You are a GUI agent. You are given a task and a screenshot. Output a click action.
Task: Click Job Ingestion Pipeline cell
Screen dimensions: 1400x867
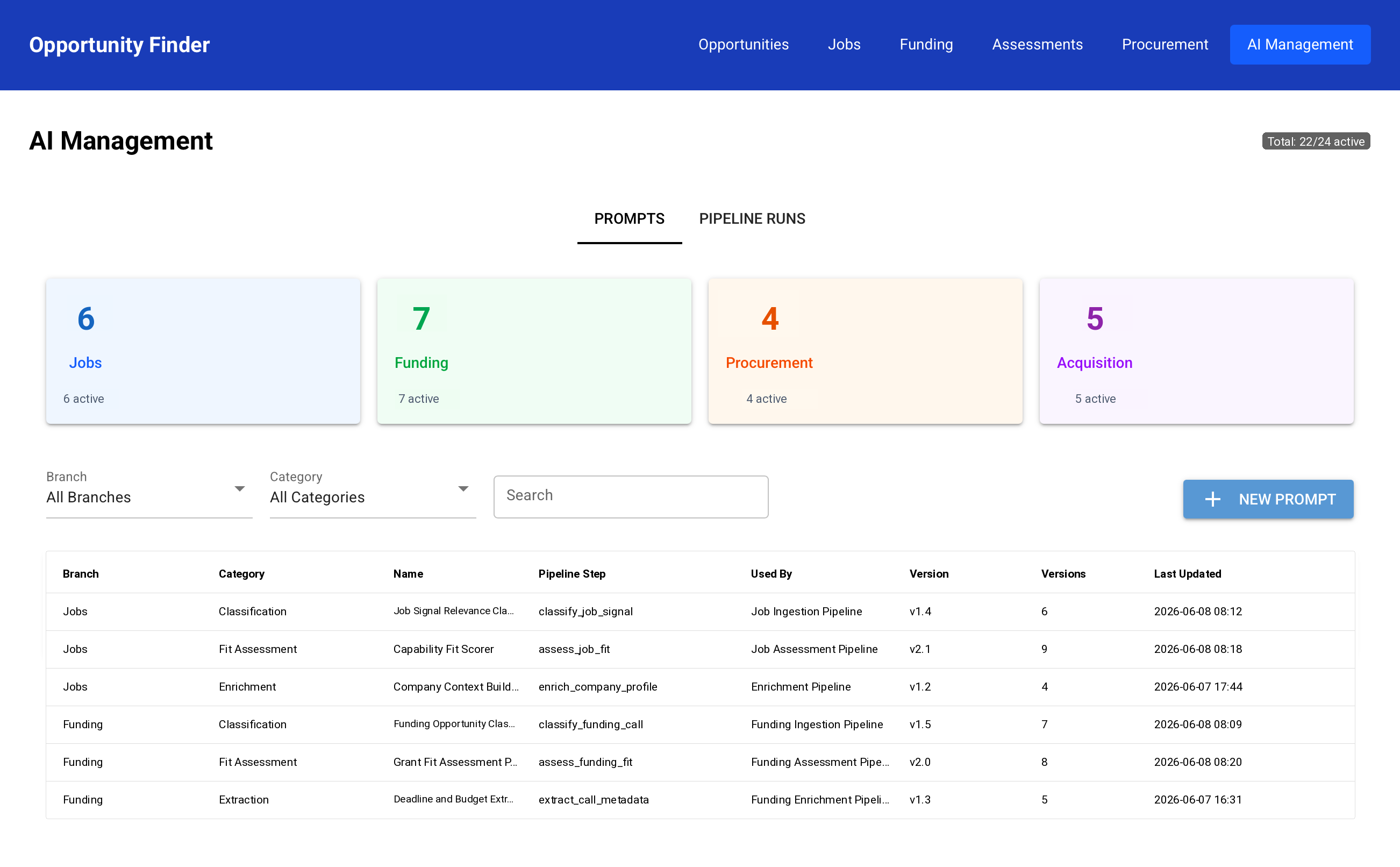(806, 612)
